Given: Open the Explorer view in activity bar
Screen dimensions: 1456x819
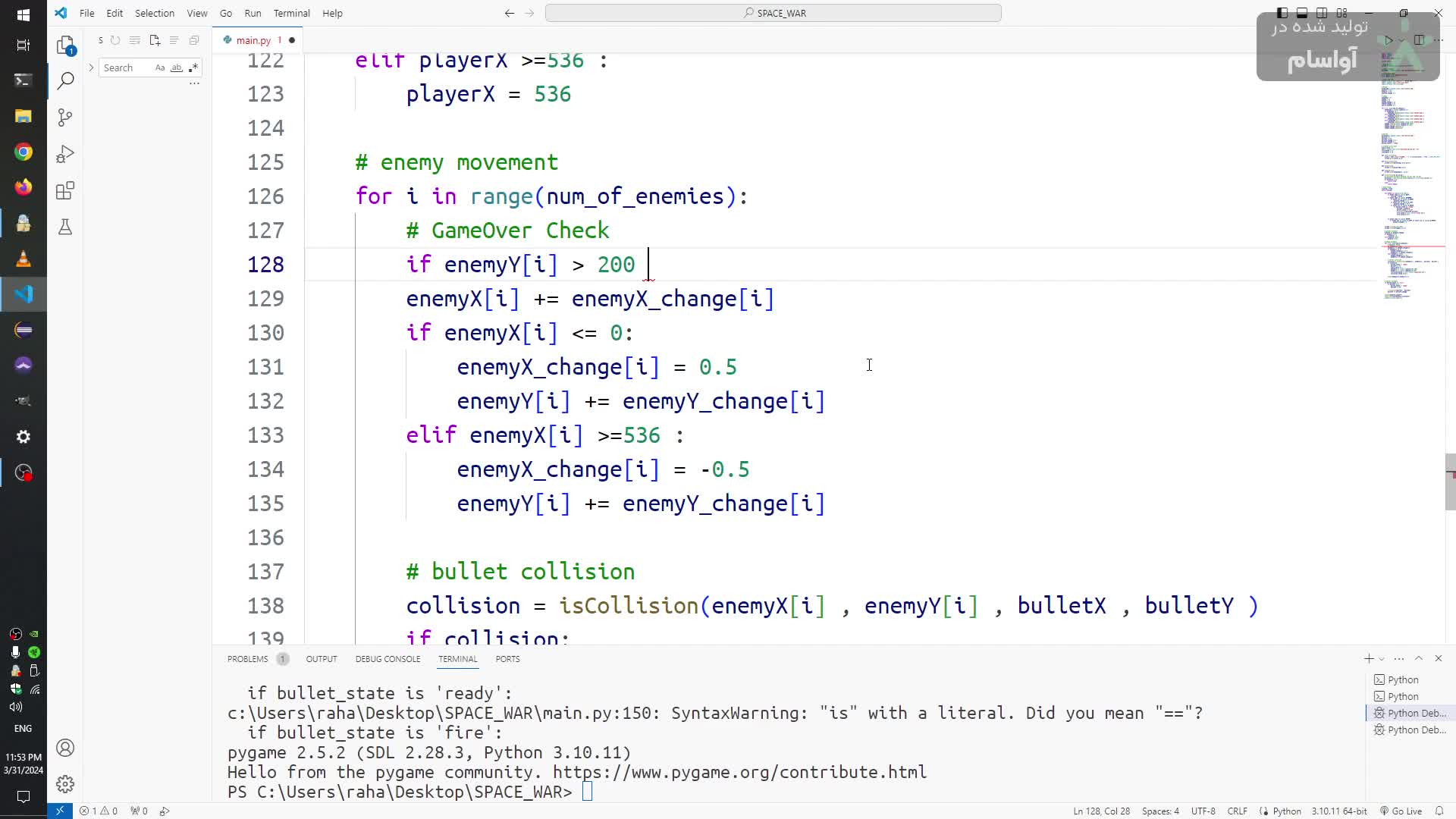Looking at the screenshot, I should [65, 45].
